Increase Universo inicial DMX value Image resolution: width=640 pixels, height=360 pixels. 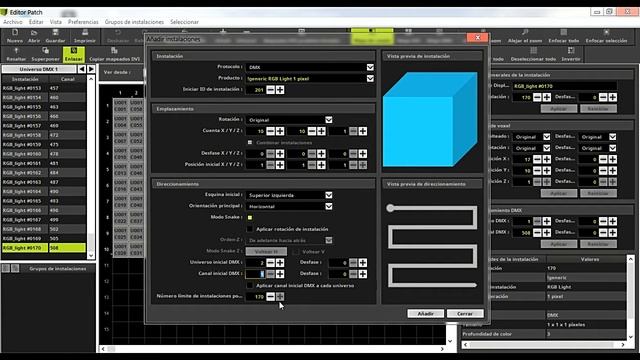pyautogui.click(x=280, y=262)
